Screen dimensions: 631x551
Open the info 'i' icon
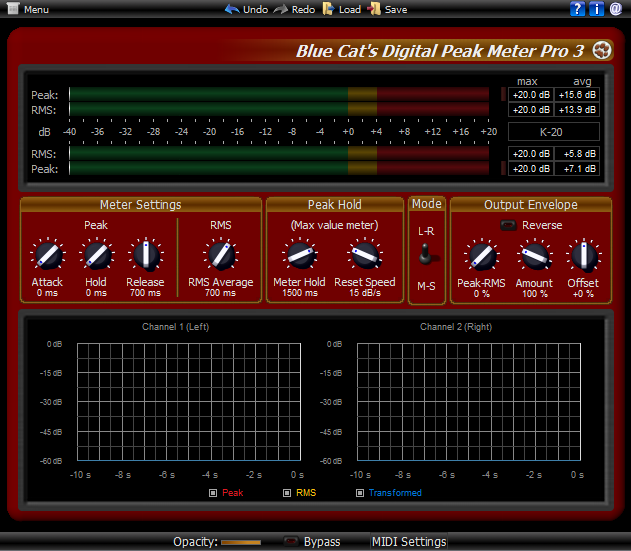point(596,9)
